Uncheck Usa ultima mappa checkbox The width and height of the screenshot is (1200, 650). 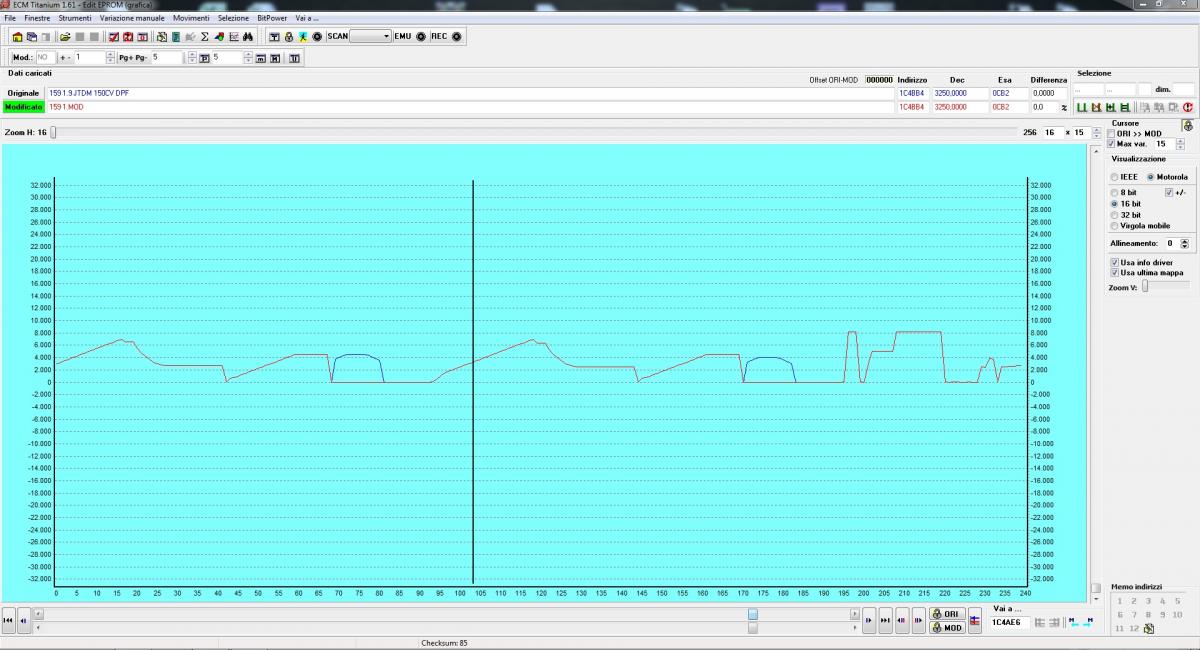(1115, 272)
